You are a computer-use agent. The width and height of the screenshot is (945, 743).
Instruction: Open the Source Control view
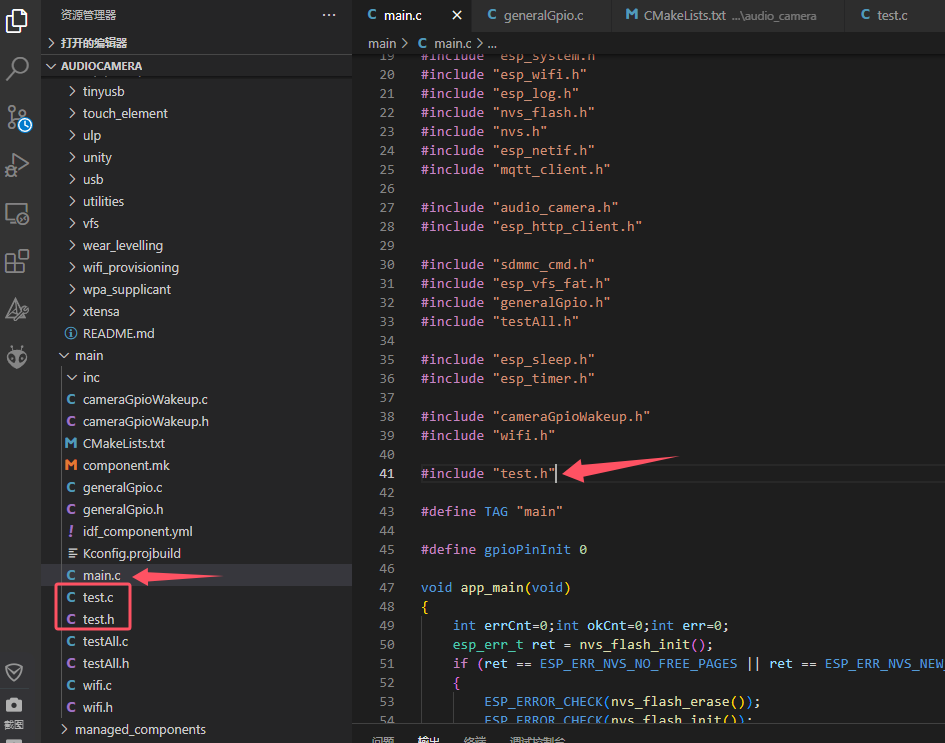pyautogui.click(x=18, y=118)
